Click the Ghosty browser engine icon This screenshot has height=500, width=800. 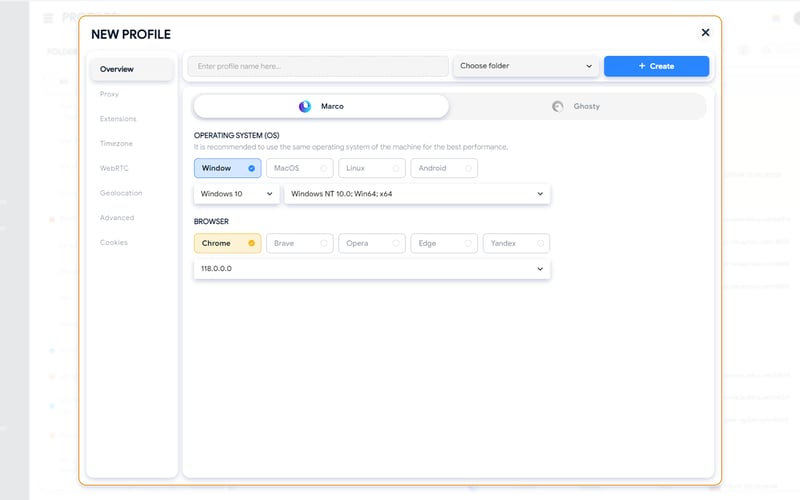(558, 106)
